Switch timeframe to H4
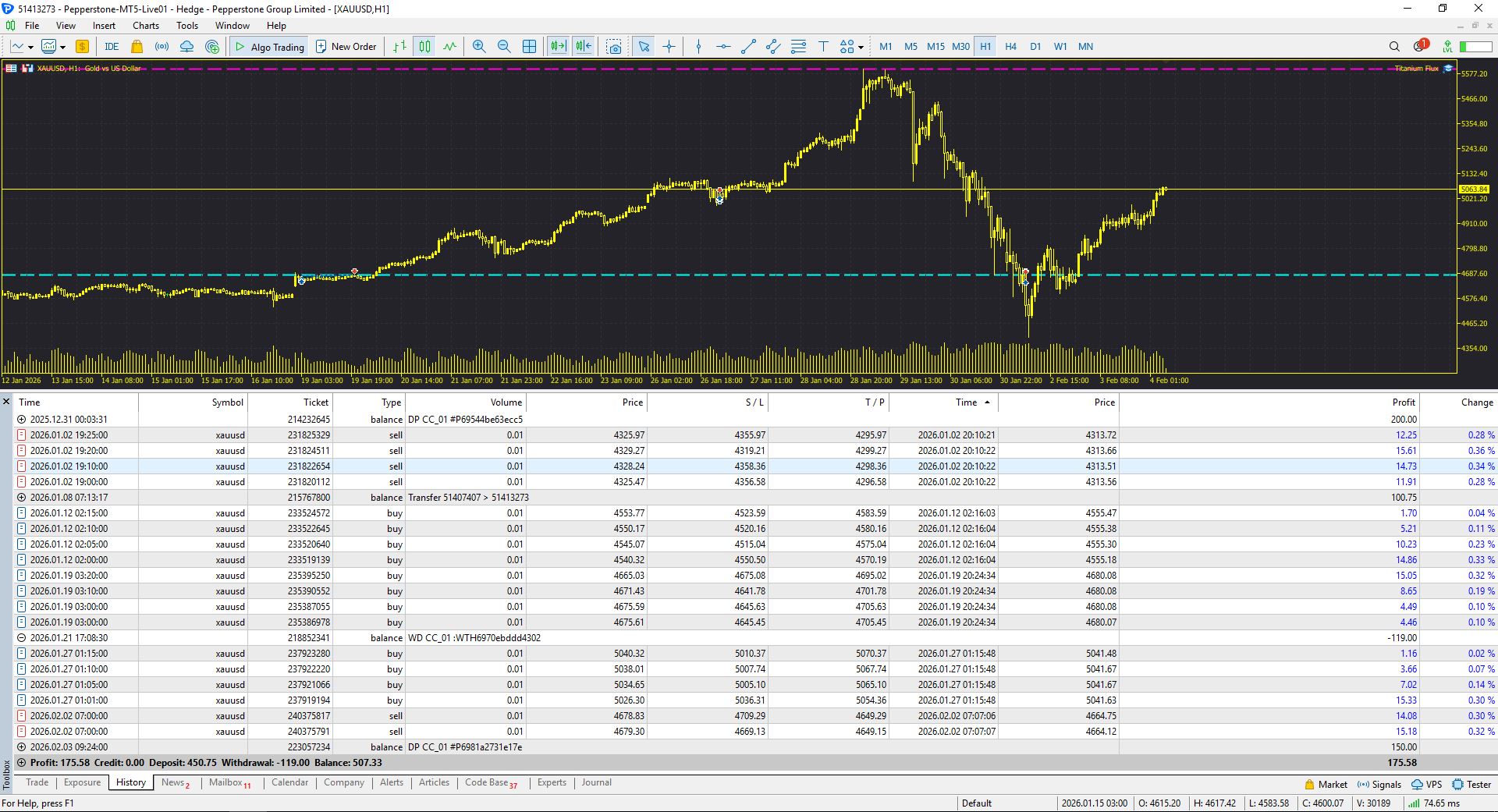Viewport: 1498px width, 812px height. point(1010,47)
